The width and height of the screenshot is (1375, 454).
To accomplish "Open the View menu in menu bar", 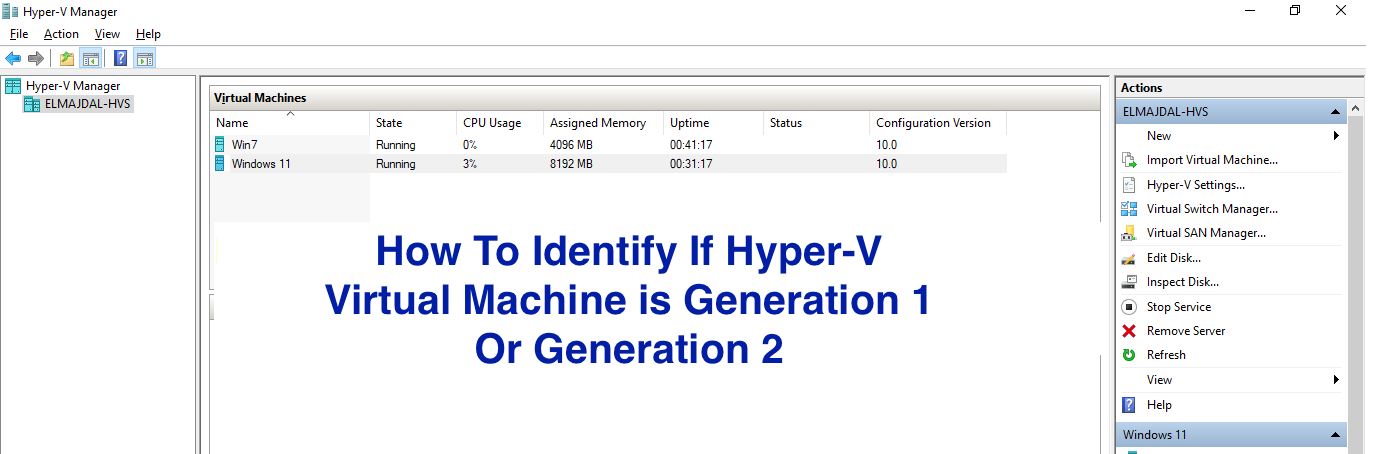I will click(107, 34).
